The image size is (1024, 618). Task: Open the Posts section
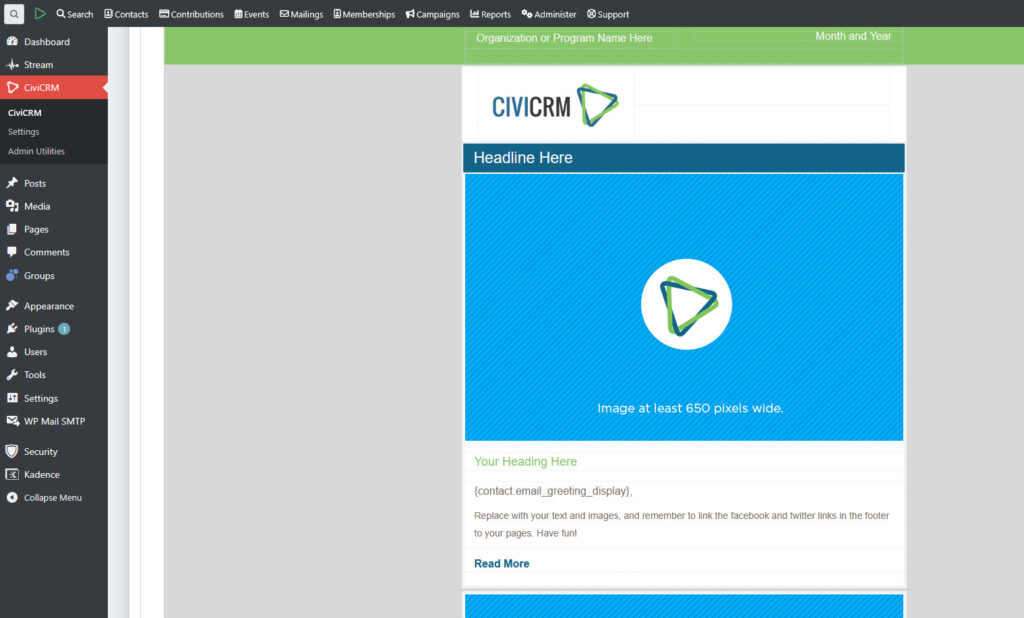tap(35, 184)
